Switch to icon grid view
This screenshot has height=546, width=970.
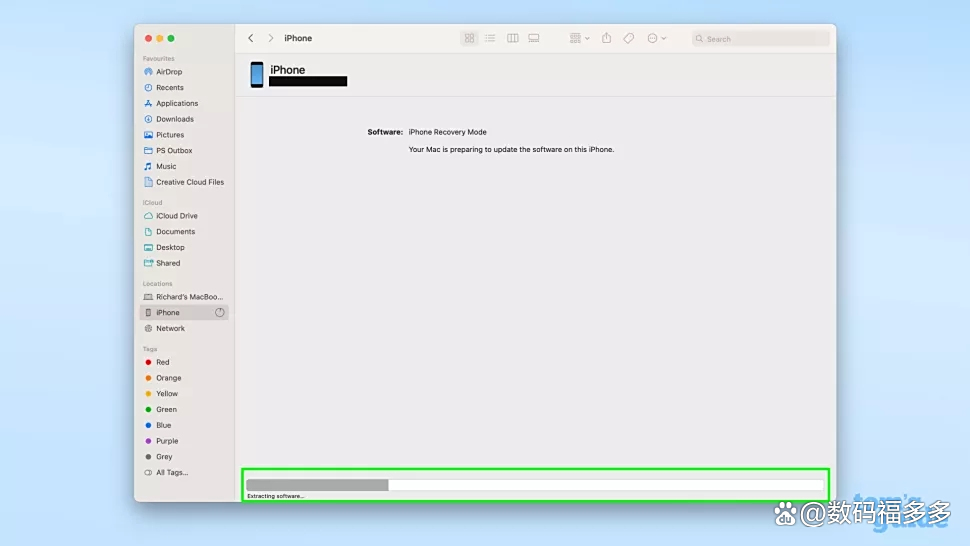[469, 38]
